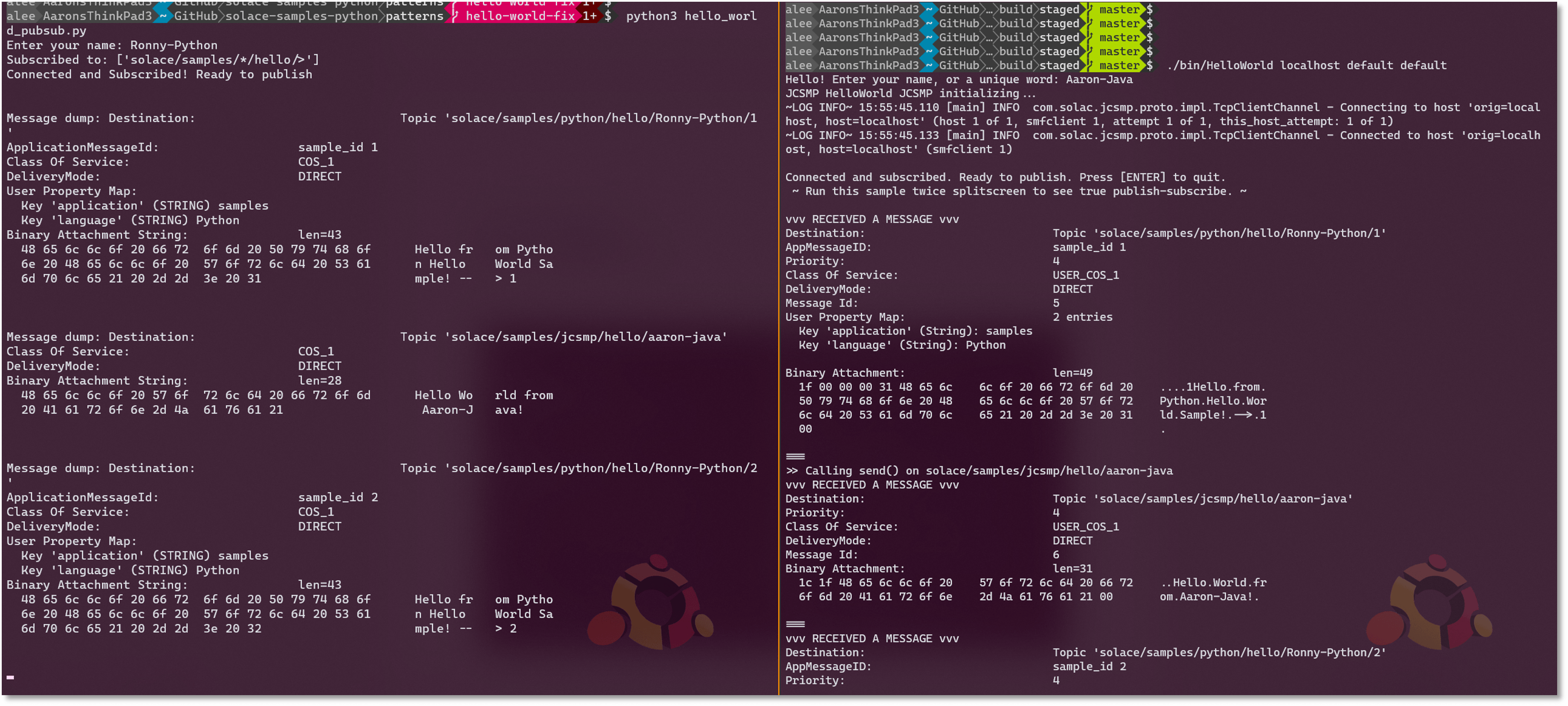Click the white cursor block at left pane bottom
Screen dimensions: 1568x706
pyautogui.click(x=10, y=677)
